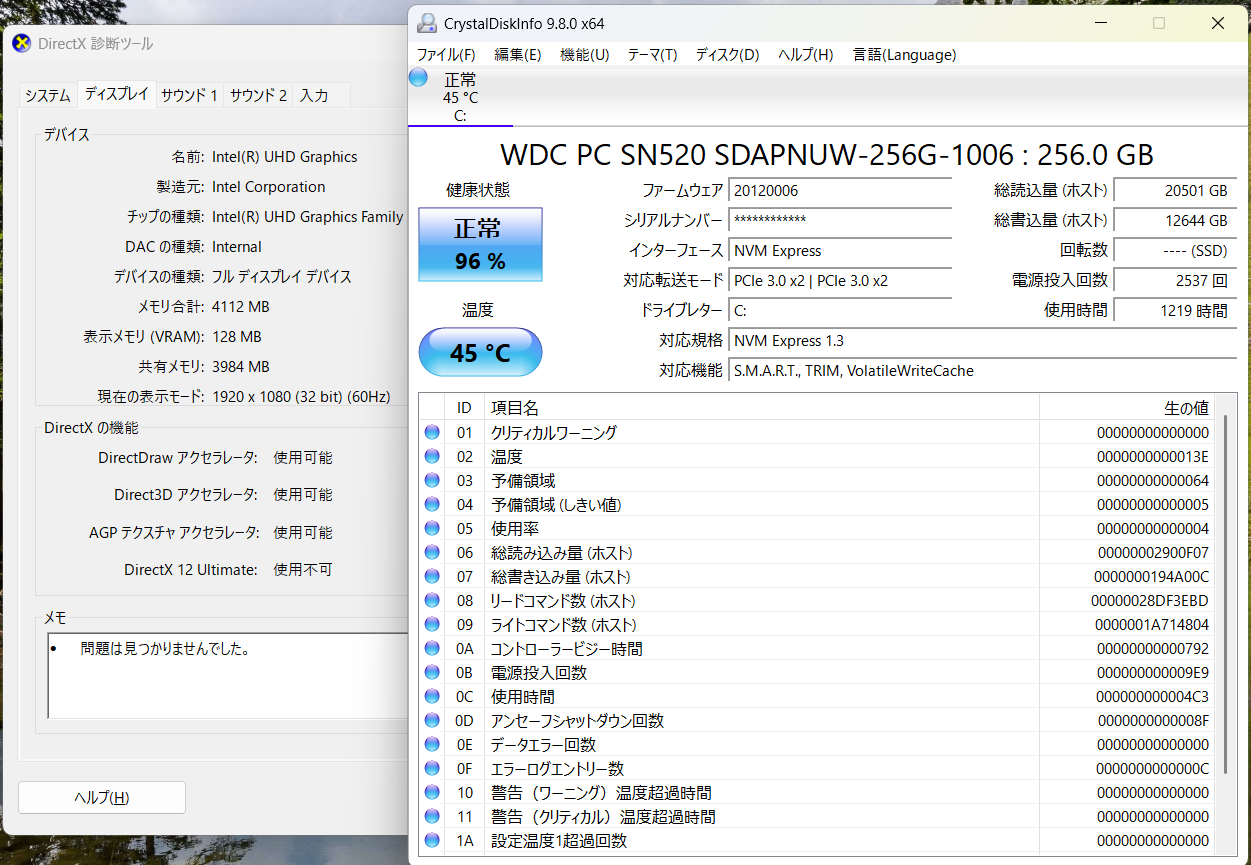Click 1920 x 1080 (32 bit) (60Hz) display mode
This screenshot has height=865, width=1251.
(301, 397)
